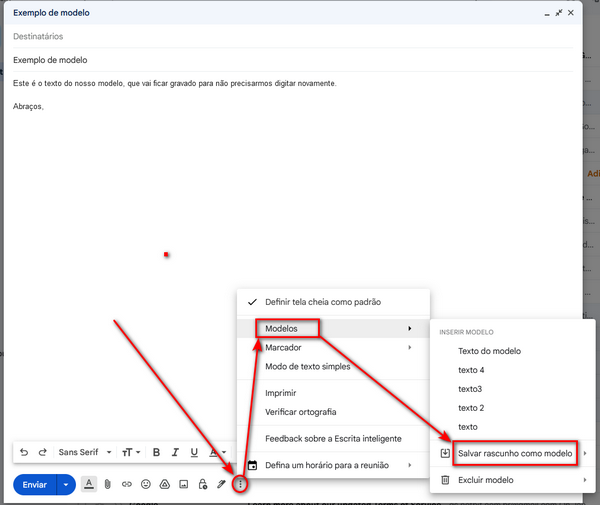Click the trash icon beside Excluir modelo
Screen dimensions: 600x505
(445, 480)
